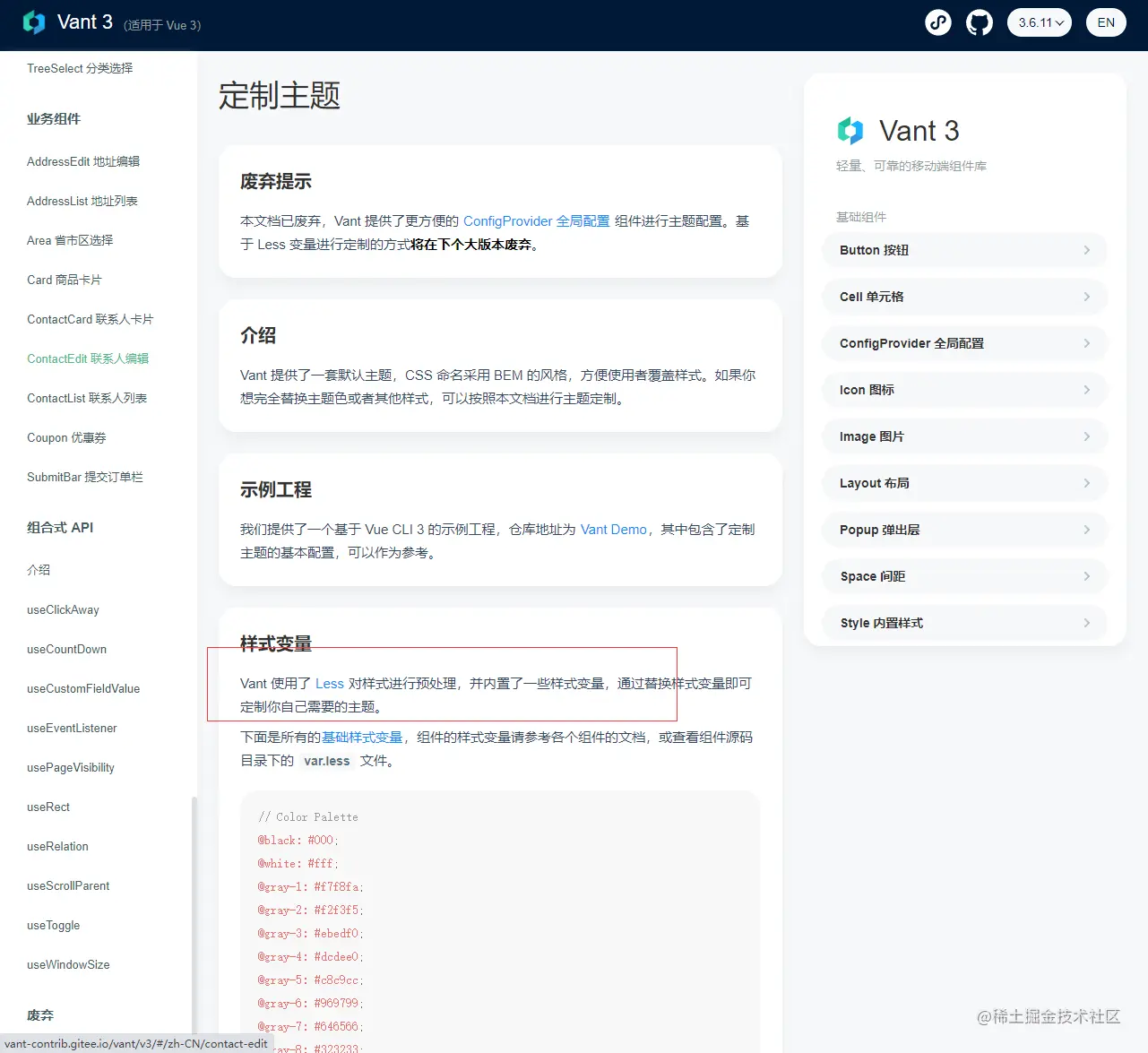Select useToggle in the sidebar
The image size is (1148, 1053).
pos(53,925)
